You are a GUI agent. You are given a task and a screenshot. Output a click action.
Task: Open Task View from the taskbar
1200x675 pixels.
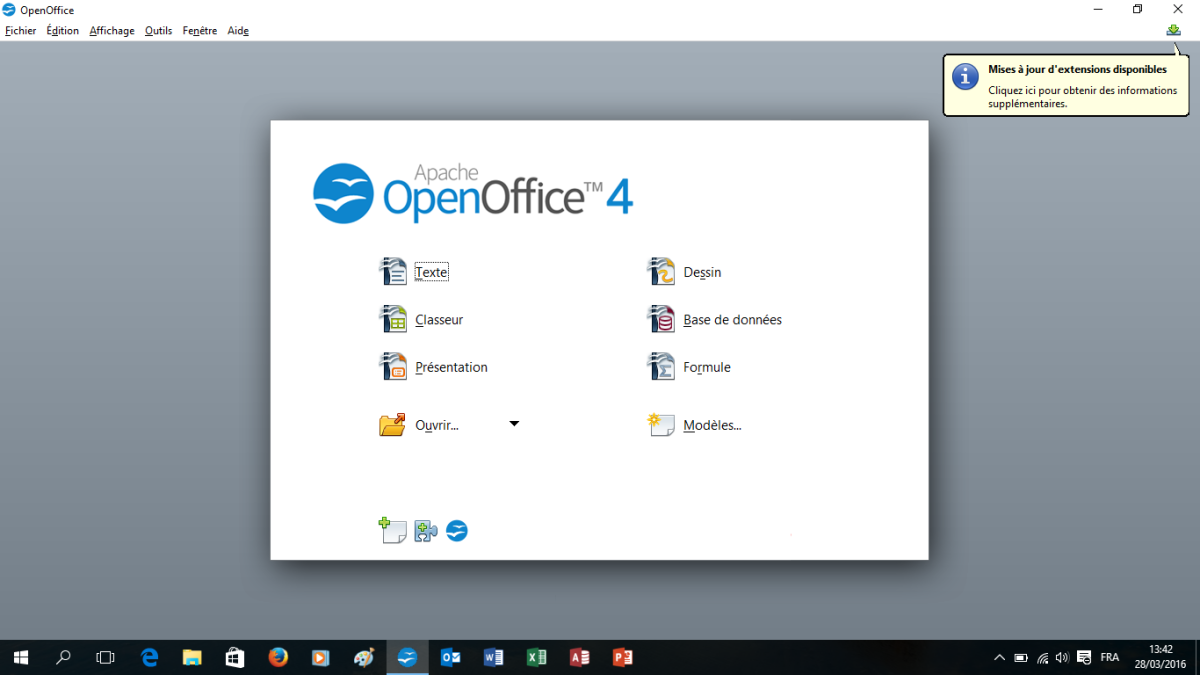105,657
